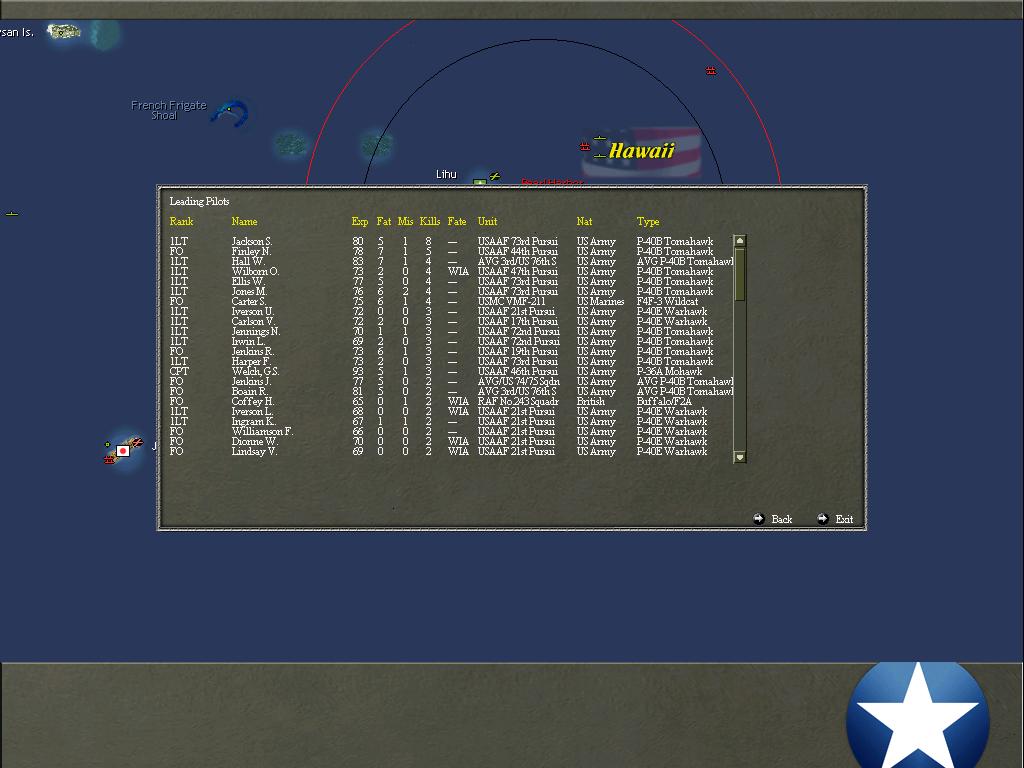Select pilot Iverson U. row
Image resolution: width=1024 pixels, height=768 pixels.
point(451,312)
